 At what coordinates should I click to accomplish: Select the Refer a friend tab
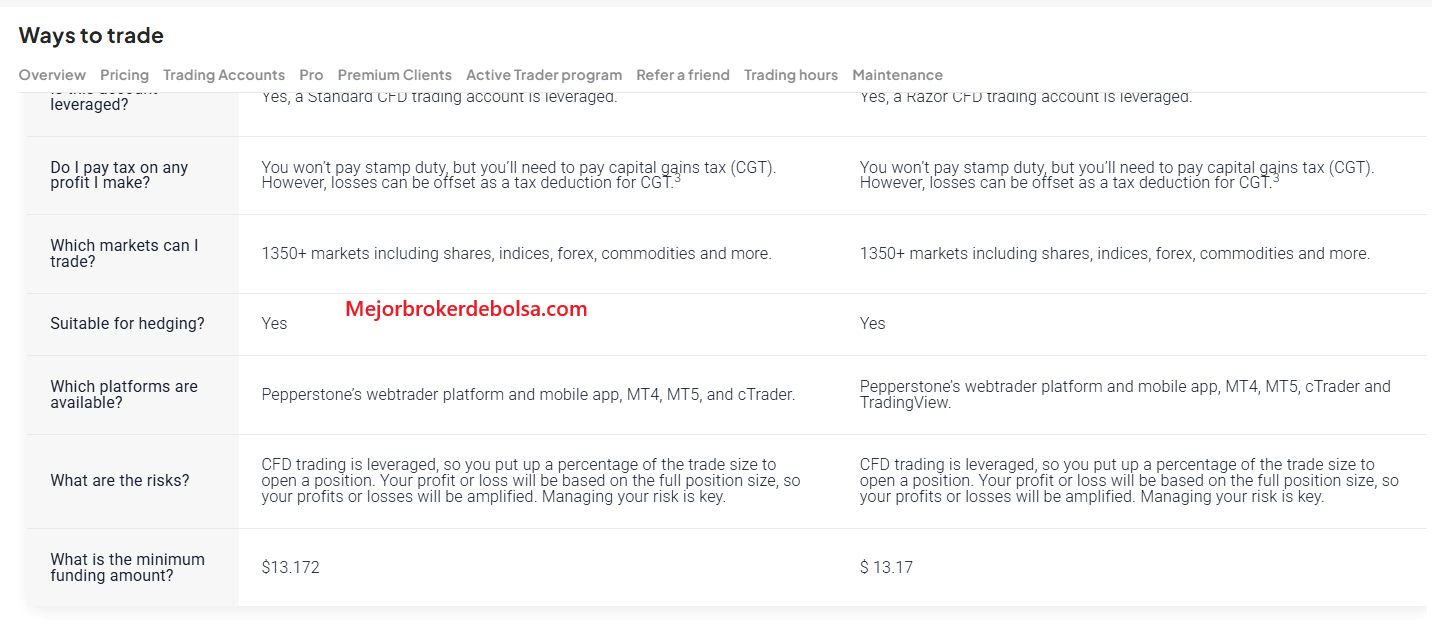683,75
